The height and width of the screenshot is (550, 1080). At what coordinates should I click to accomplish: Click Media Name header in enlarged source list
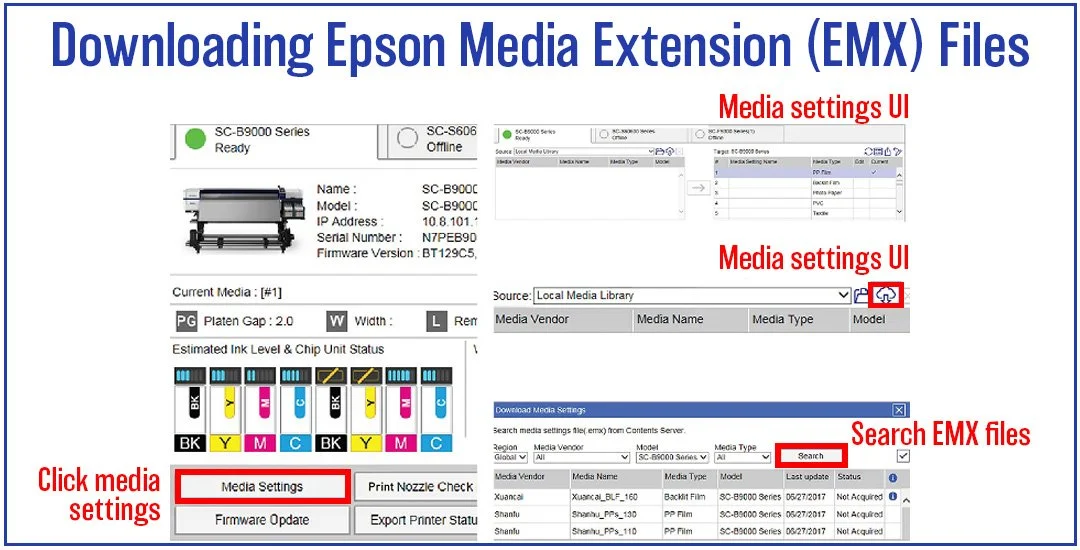(690, 319)
